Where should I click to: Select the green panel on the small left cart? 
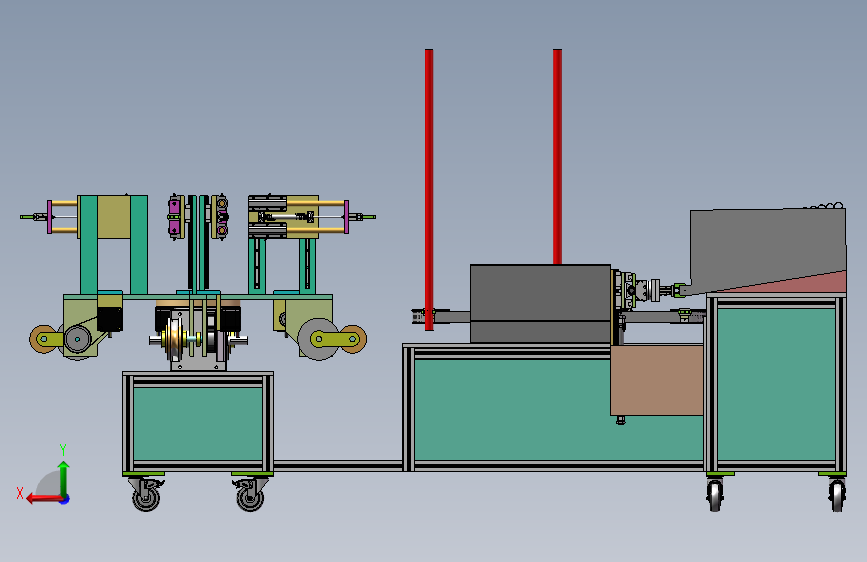pos(197,423)
